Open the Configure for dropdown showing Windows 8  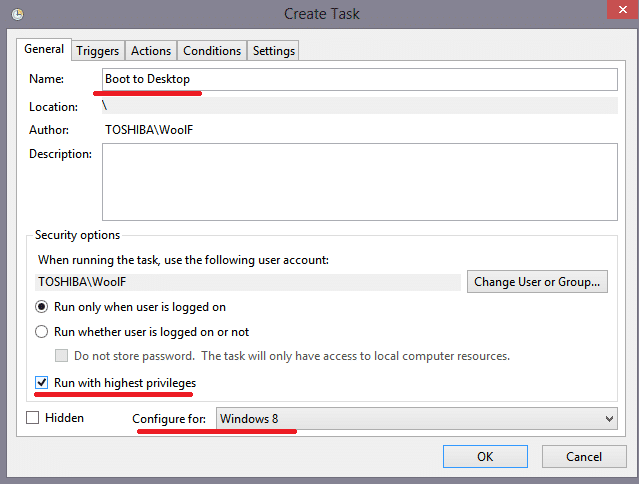click(x=416, y=418)
